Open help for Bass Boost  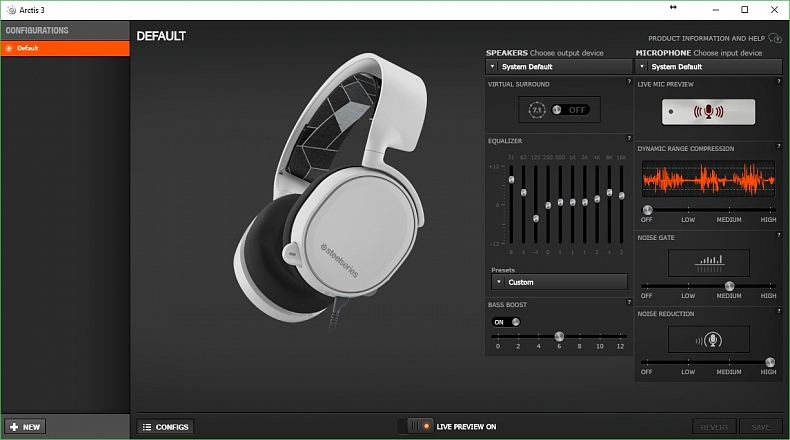[629, 302]
